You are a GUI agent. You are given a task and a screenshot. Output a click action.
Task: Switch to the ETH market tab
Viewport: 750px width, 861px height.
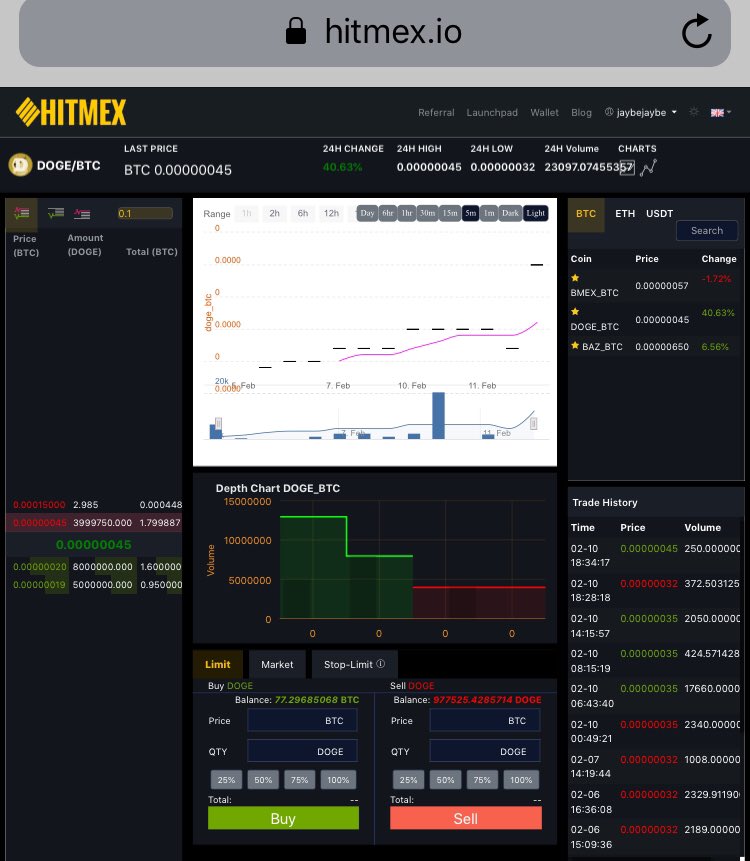625,214
